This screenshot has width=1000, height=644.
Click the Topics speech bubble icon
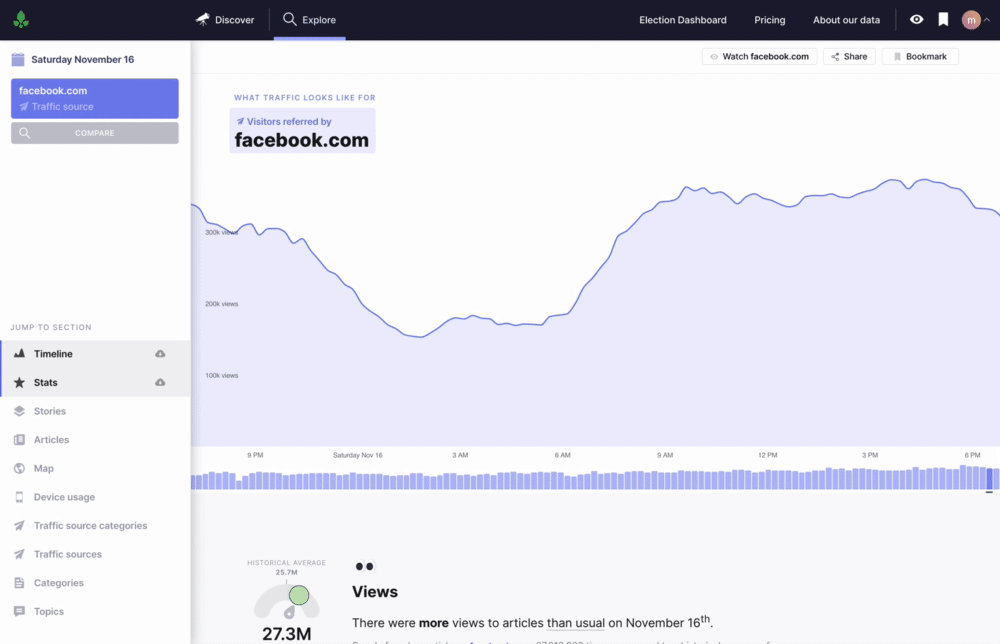18,611
